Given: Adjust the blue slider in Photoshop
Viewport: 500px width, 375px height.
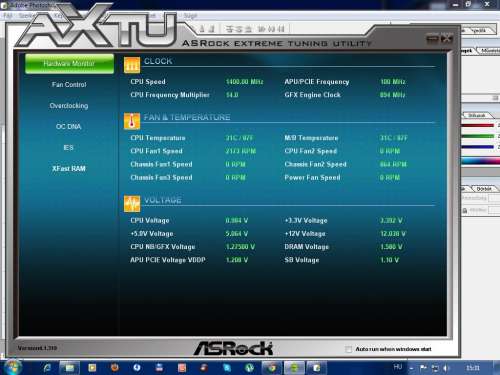Looking at the screenshot, I should (477, 147).
